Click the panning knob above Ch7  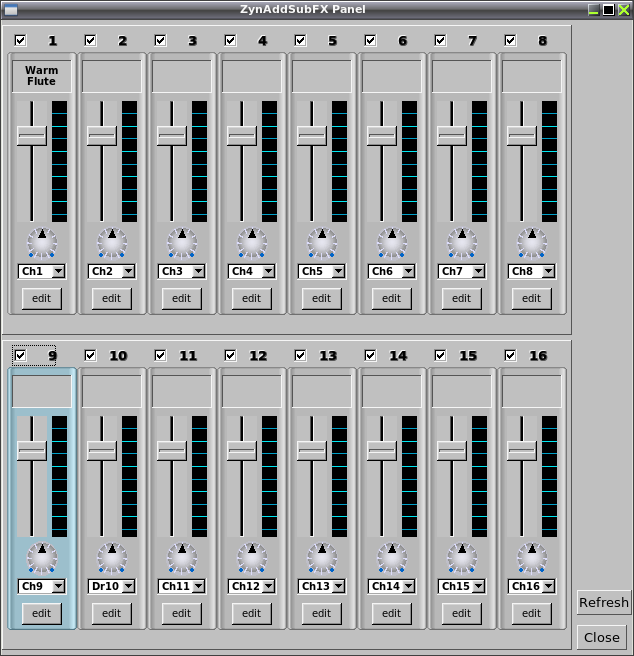click(462, 243)
